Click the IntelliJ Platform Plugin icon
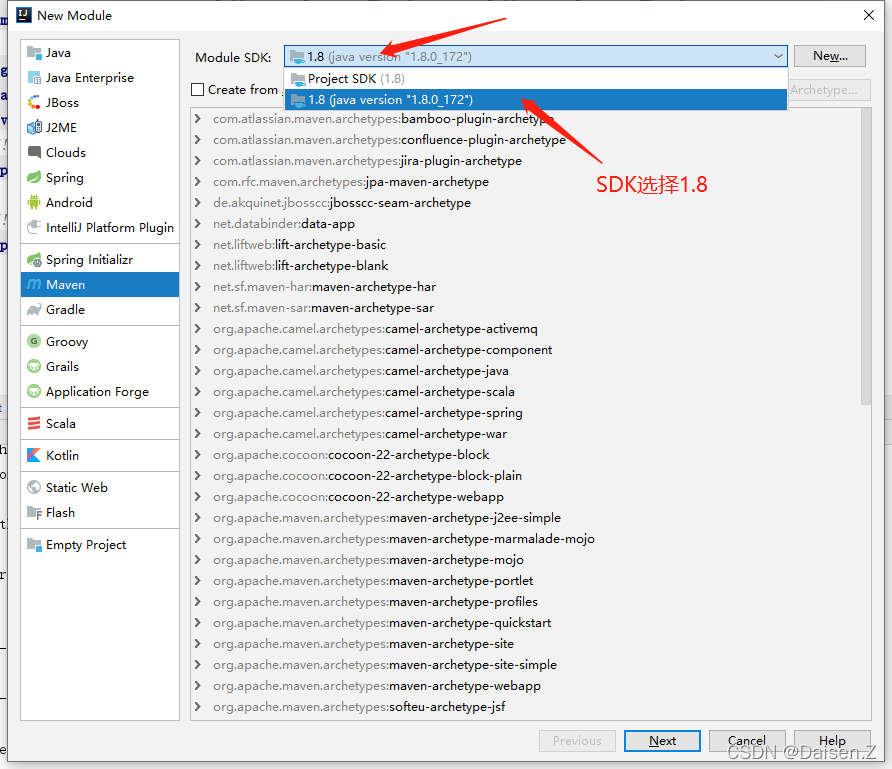This screenshot has width=892, height=769. coord(34,228)
